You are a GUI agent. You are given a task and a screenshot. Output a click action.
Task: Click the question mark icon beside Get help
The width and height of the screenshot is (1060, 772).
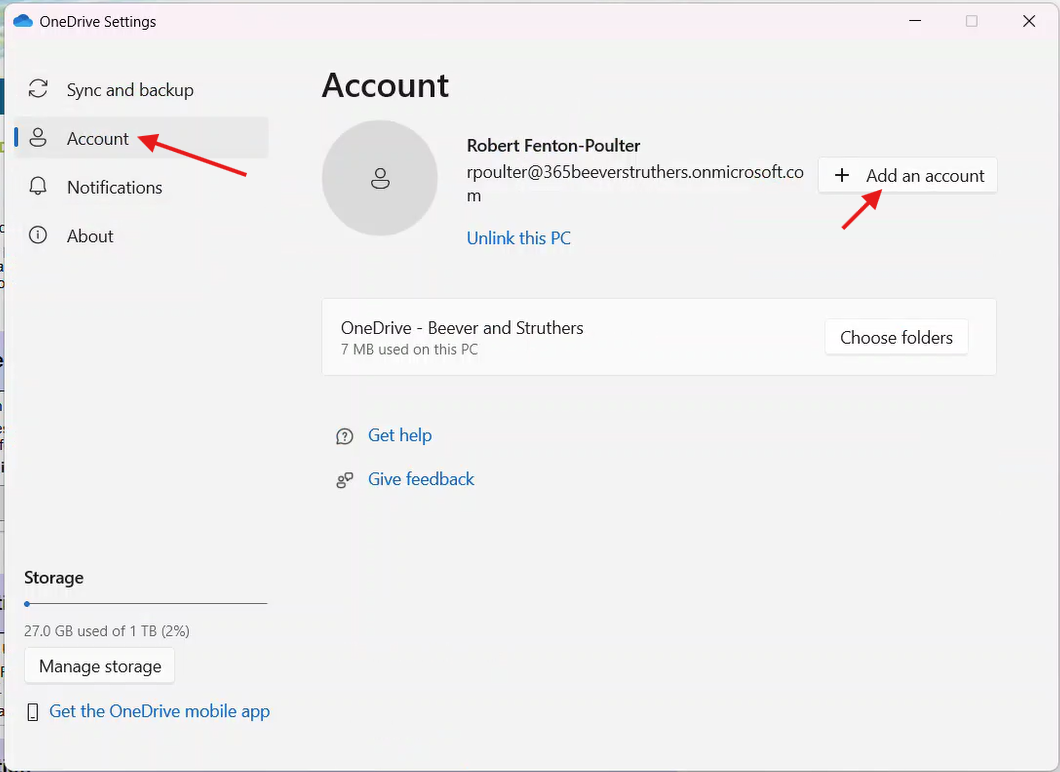click(345, 436)
